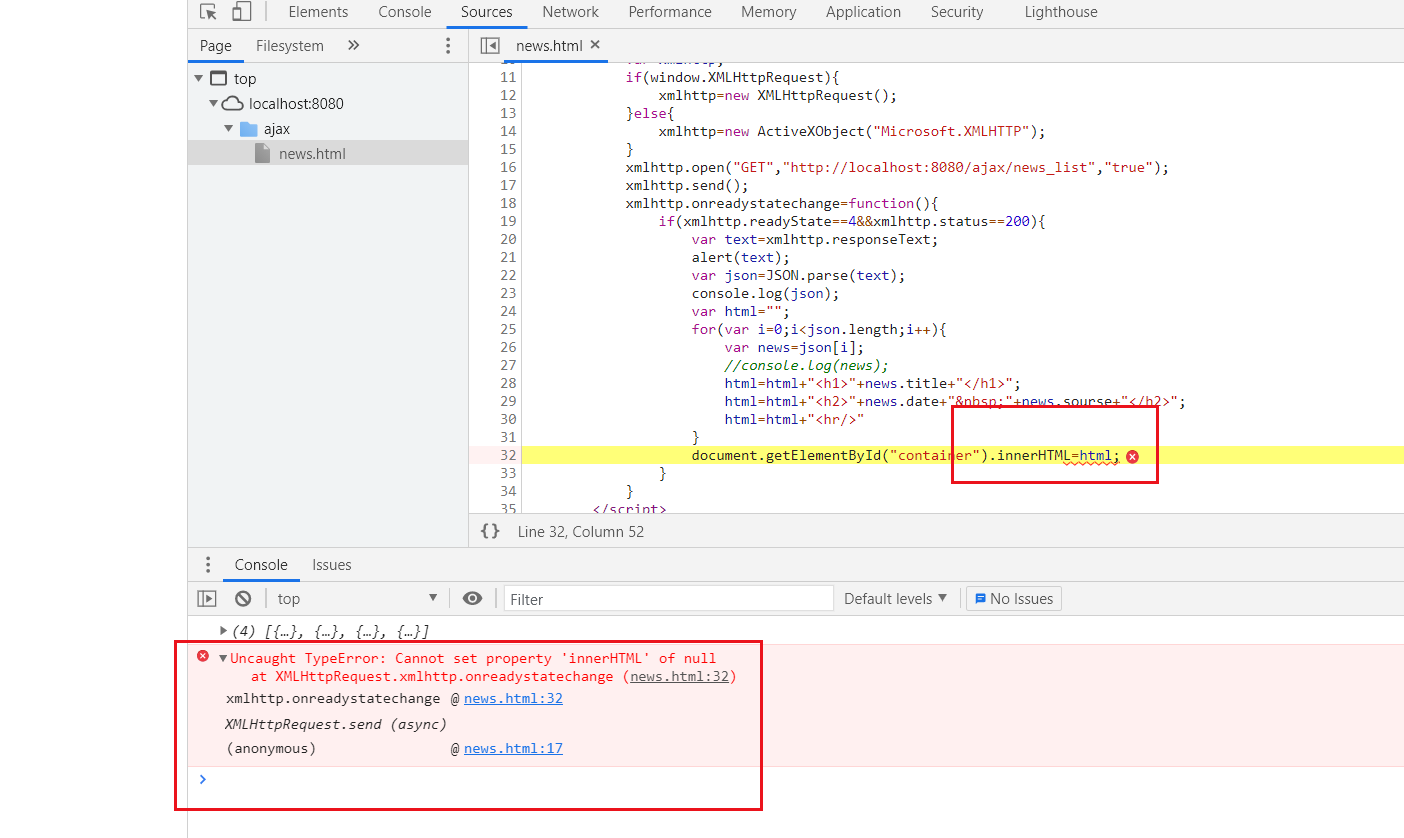The image size is (1404, 838).
Task: Select the news.html editor tab
Action: click(x=550, y=46)
